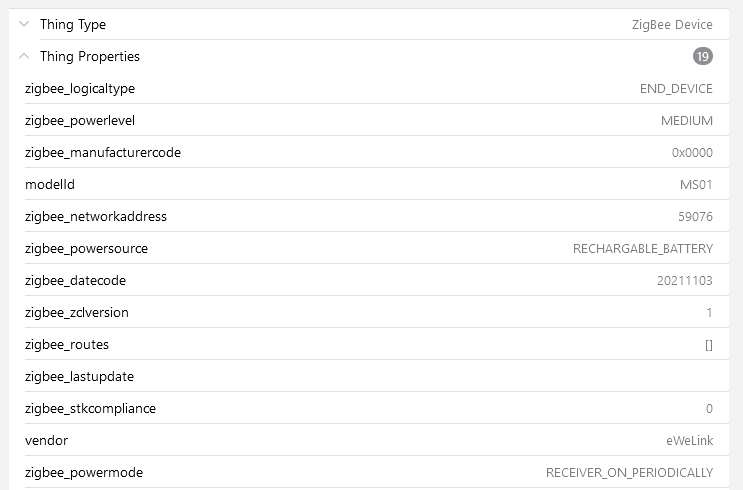
Task: Select the datecode value 20211103
Action: click(x=685, y=281)
